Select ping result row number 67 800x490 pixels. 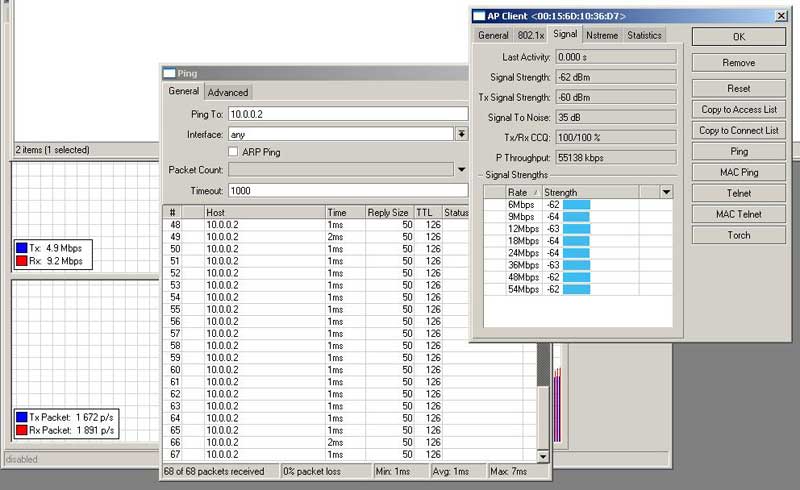pos(350,454)
